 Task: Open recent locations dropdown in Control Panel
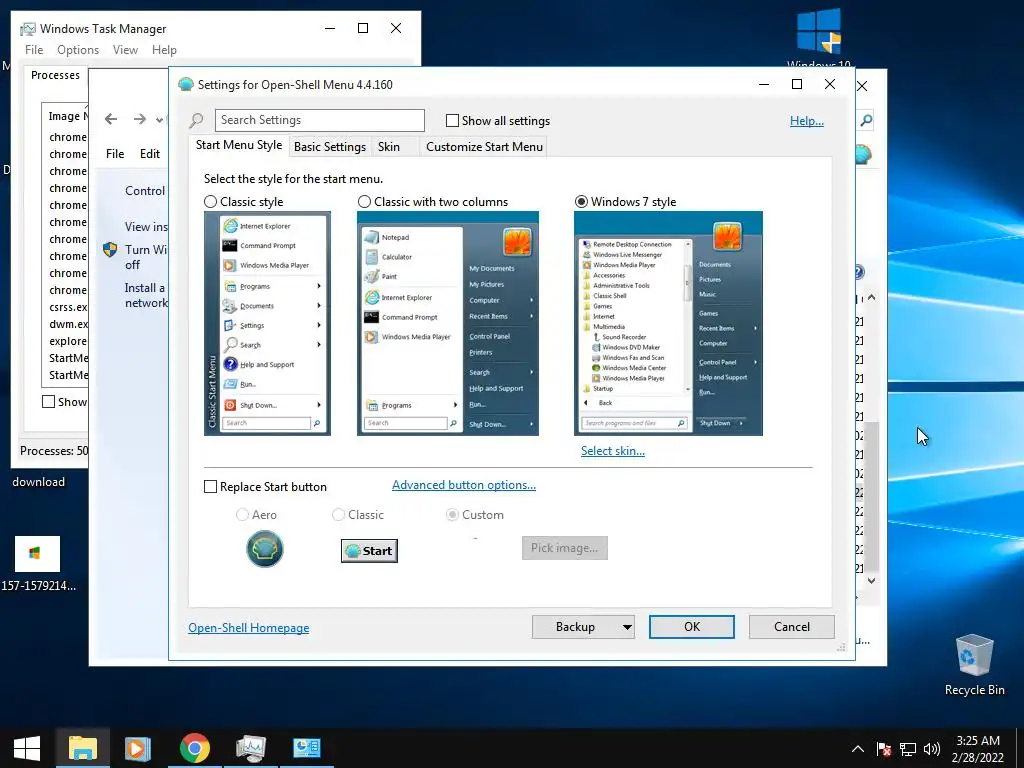(x=159, y=120)
